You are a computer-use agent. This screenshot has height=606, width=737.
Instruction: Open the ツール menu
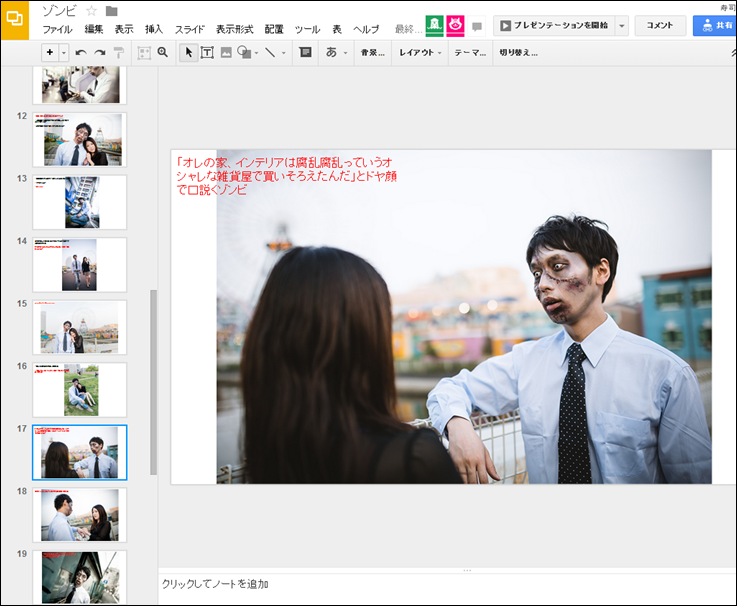click(x=307, y=29)
